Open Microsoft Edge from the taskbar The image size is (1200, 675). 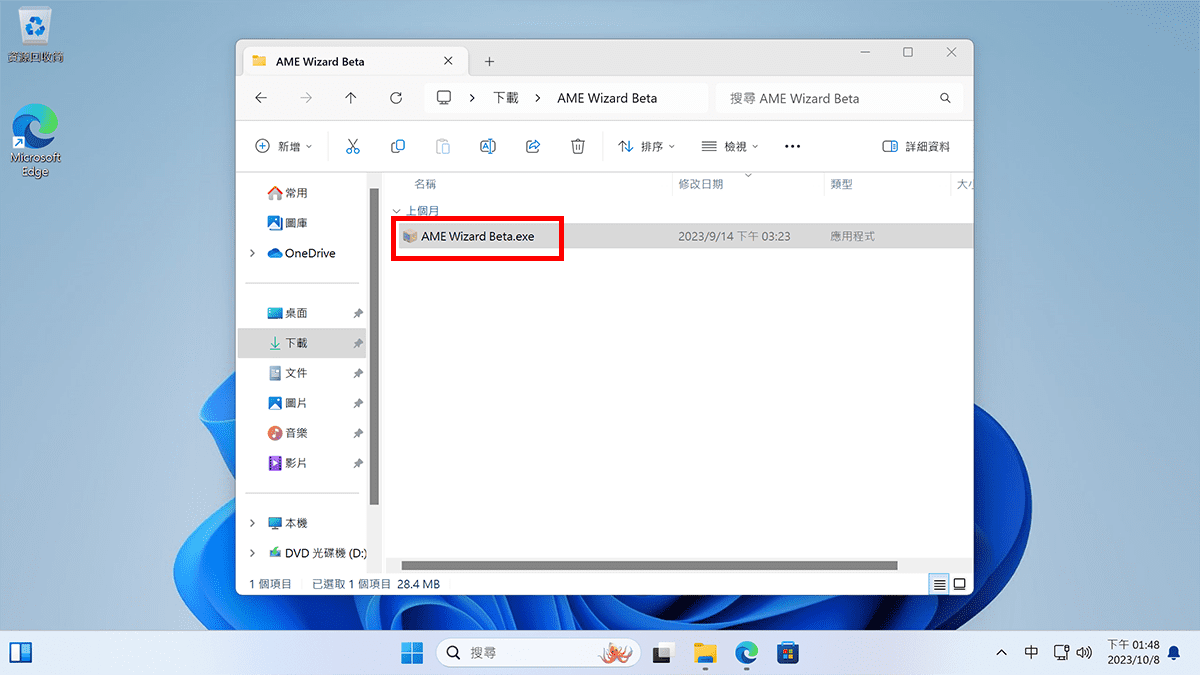click(x=746, y=652)
